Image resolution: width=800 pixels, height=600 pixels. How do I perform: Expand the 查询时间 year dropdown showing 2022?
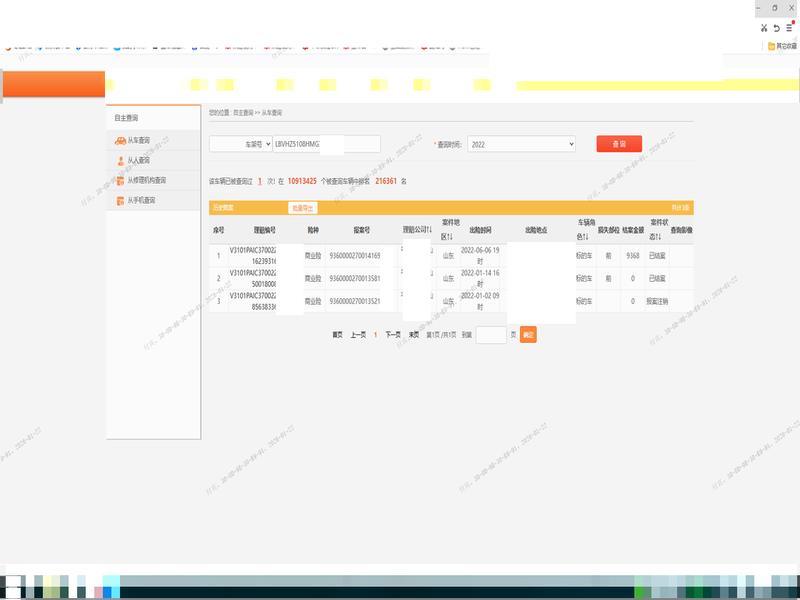(x=521, y=144)
